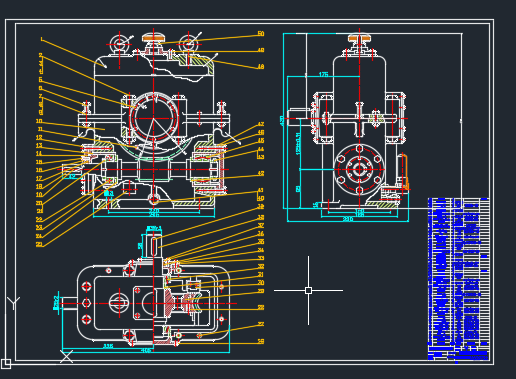Select part number label 12
Viewport: 516px width, 379px height.
click(39, 137)
